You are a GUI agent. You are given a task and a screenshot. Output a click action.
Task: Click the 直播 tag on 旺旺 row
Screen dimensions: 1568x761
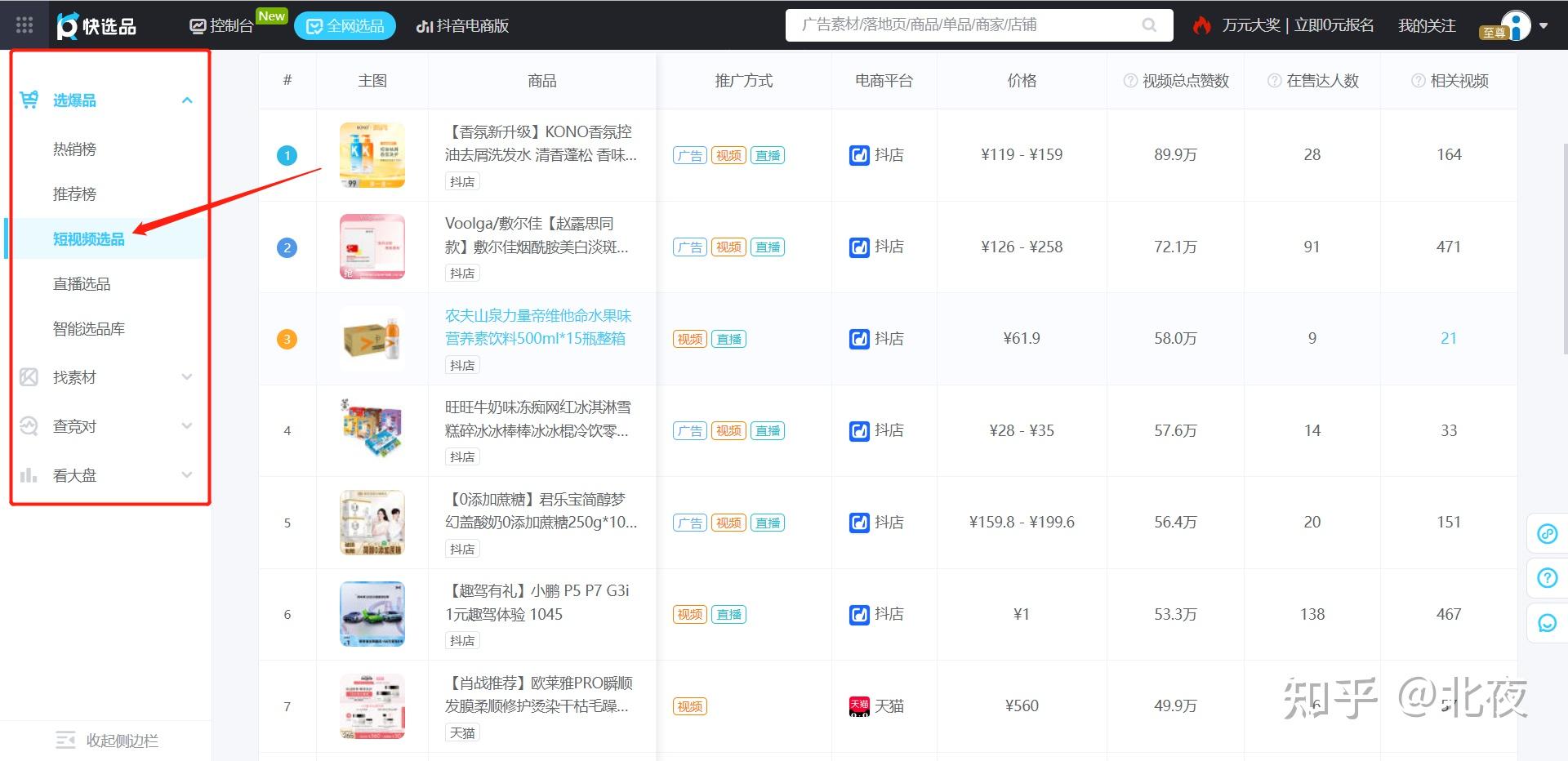pos(768,431)
